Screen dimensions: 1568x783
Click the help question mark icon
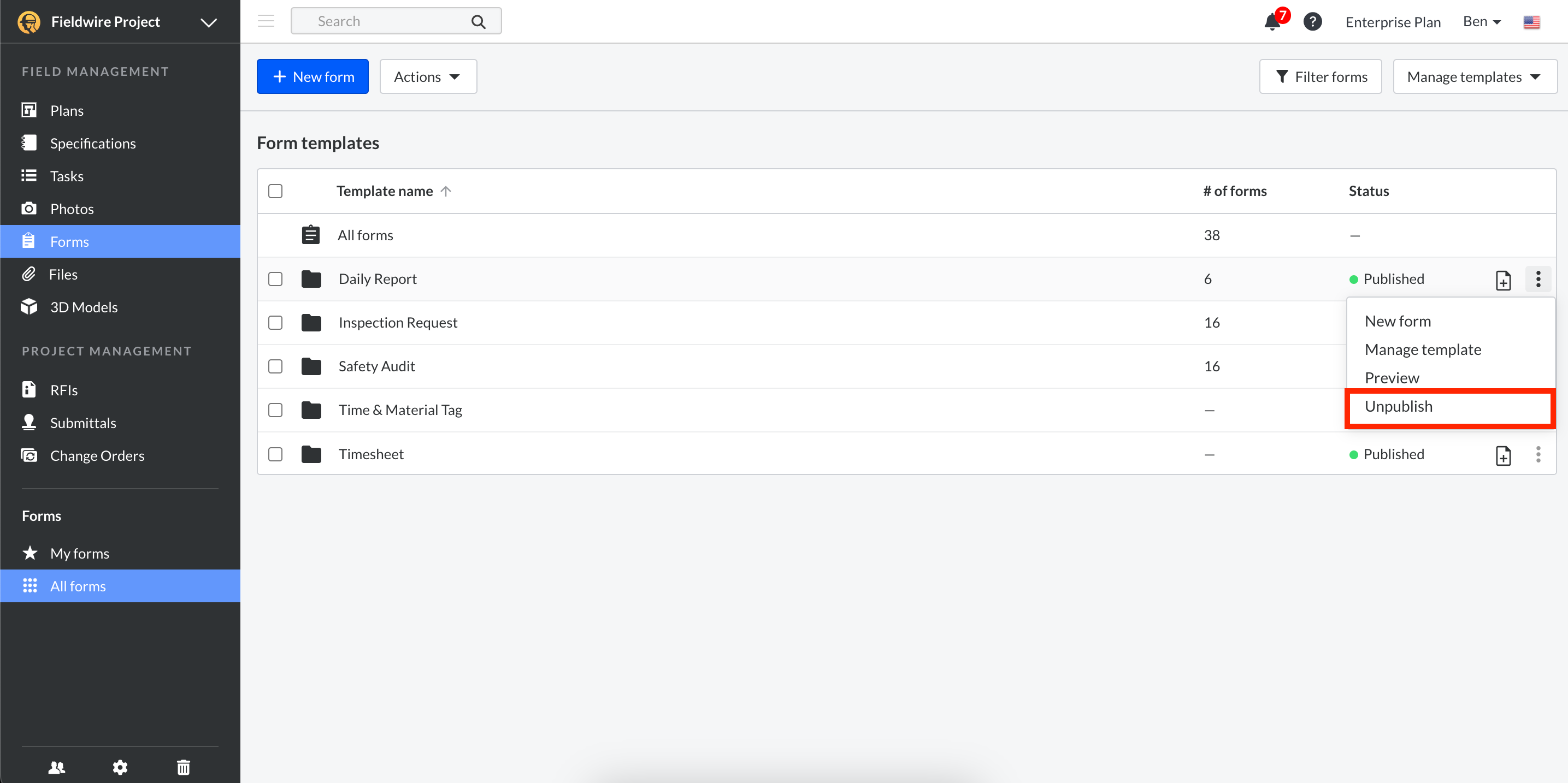click(1312, 22)
